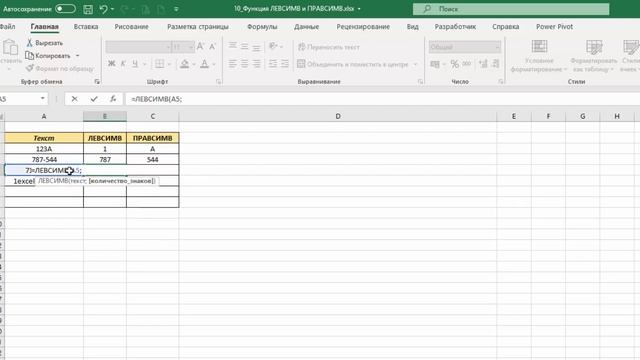The width and height of the screenshot is (640, 360).
Task: Increase font size with large A icon
Action: pos(200,47)
